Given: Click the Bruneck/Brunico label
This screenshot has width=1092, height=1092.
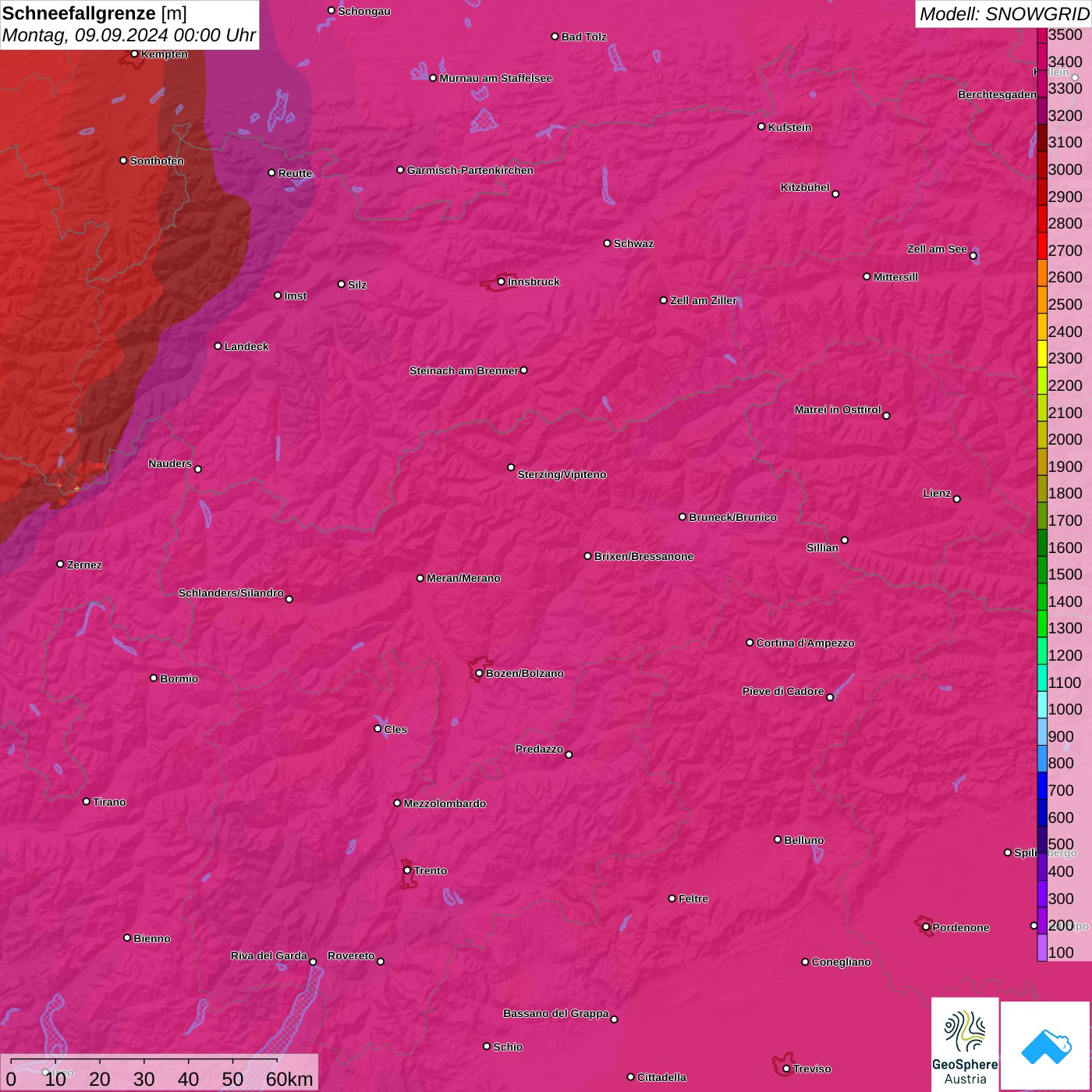Looking at the screenshot, I should pos(732,517).
